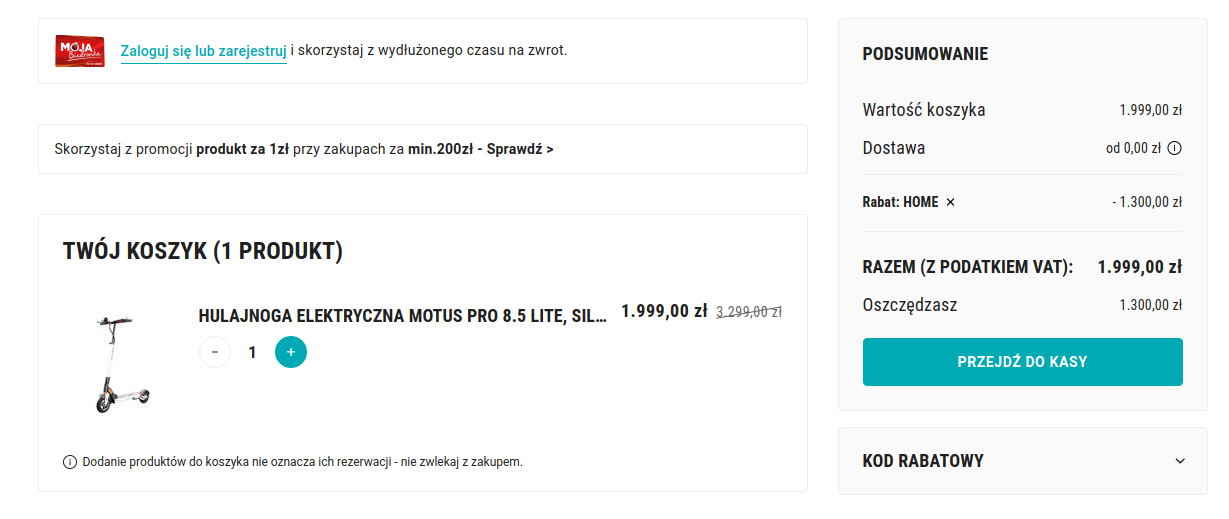This screenshot has height=519, width=1229.
Task: Expand the Kod rabatowy chevron
Action: [x=1180, y=461]
